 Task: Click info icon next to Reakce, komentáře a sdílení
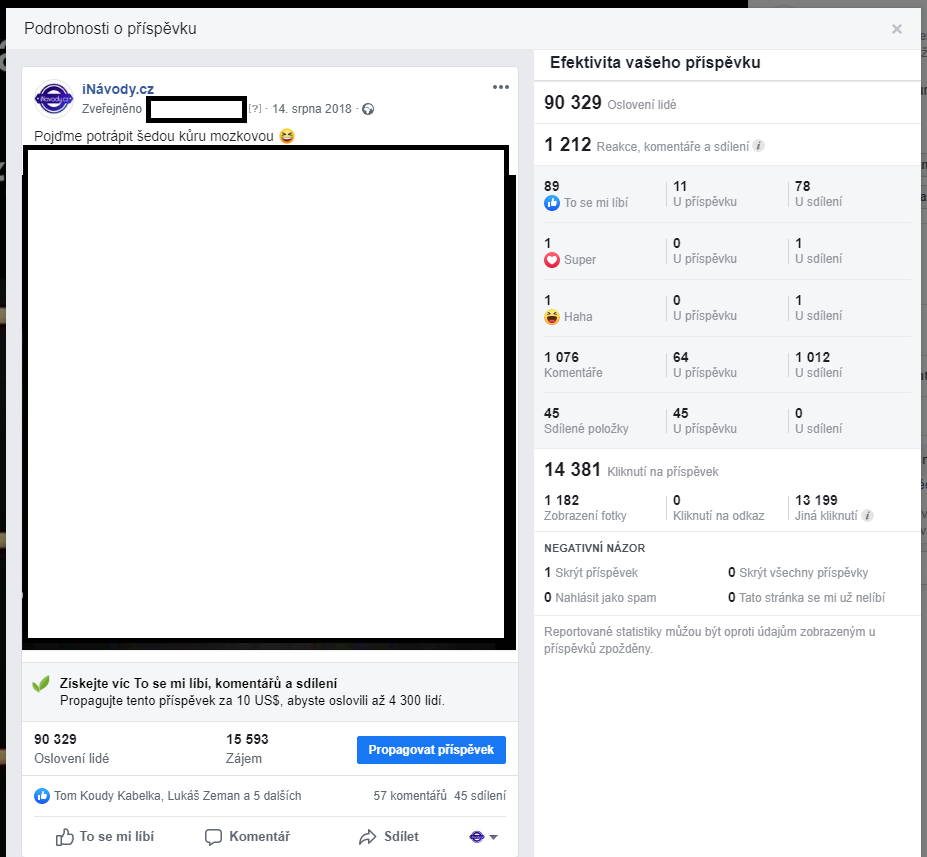click(x=759, y=145)
